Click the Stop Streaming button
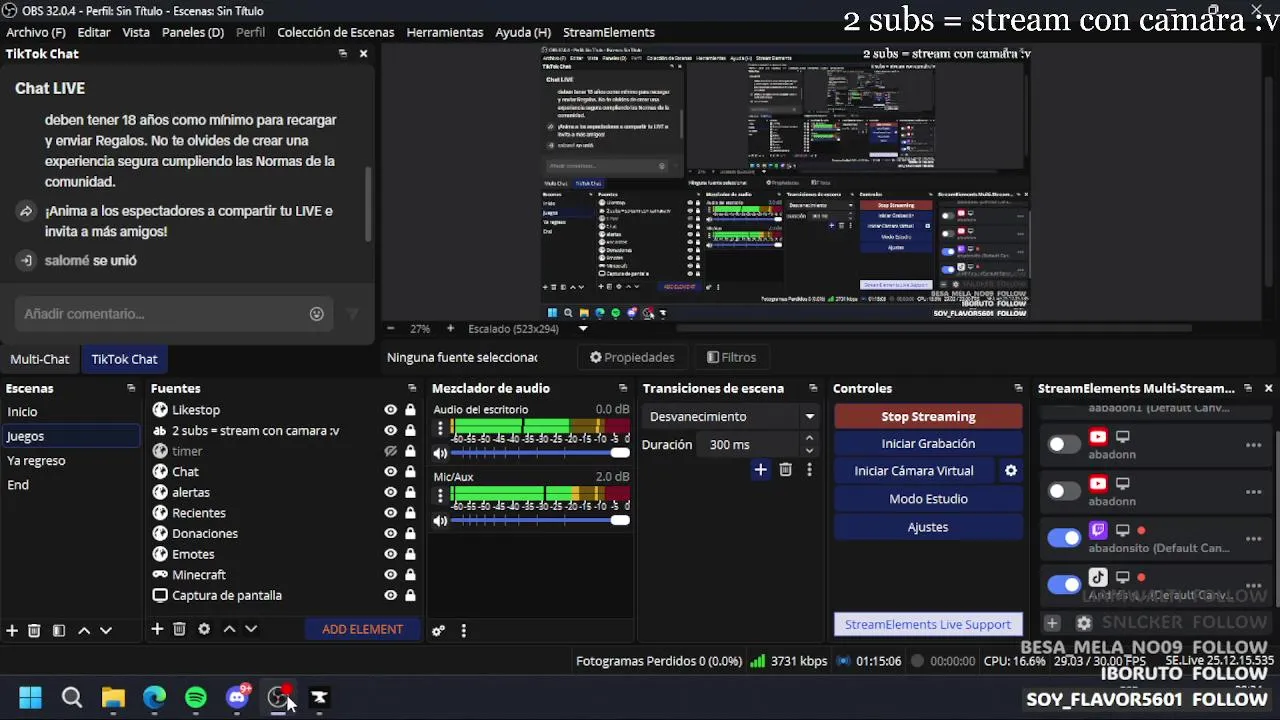This screenshot has height=720, width=1280. [x=928, y=416]
